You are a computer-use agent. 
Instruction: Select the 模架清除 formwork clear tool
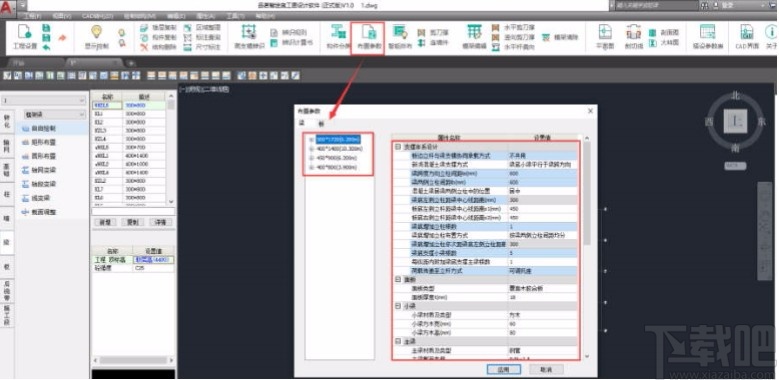coord(560,37)
